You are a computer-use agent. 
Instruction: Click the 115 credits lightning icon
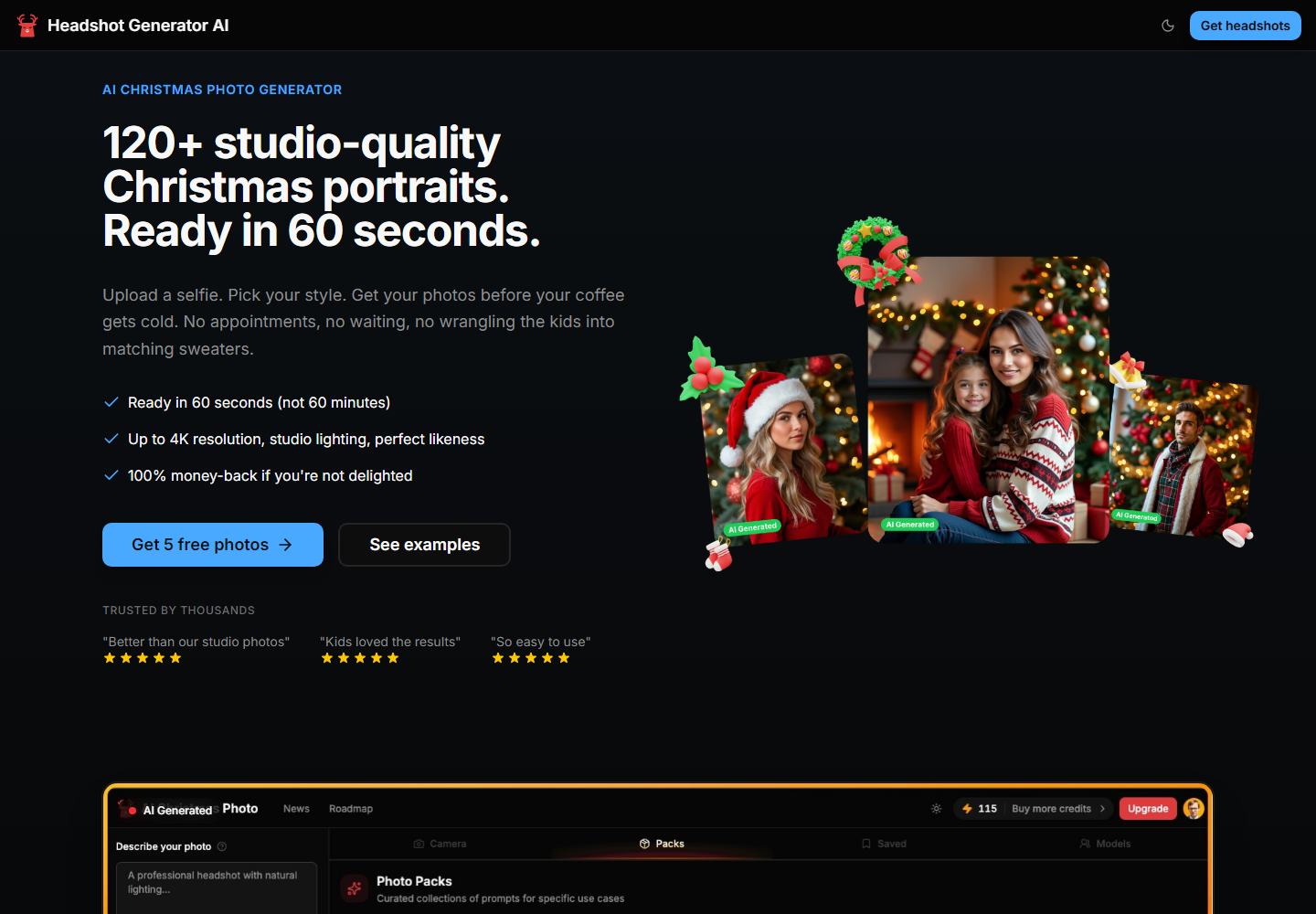click(967, 809)
